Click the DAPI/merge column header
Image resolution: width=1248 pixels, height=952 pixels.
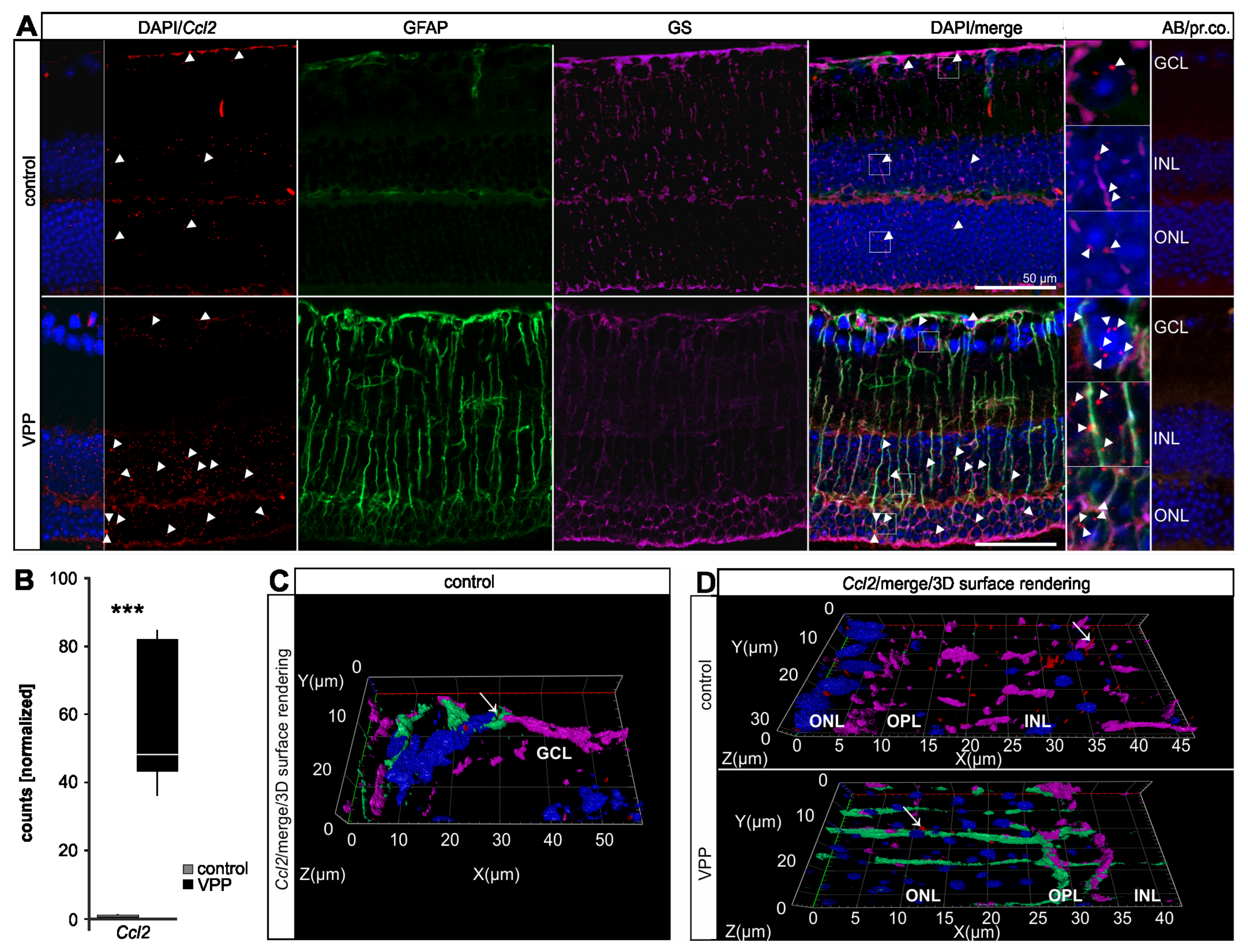(x=976, y=28)
